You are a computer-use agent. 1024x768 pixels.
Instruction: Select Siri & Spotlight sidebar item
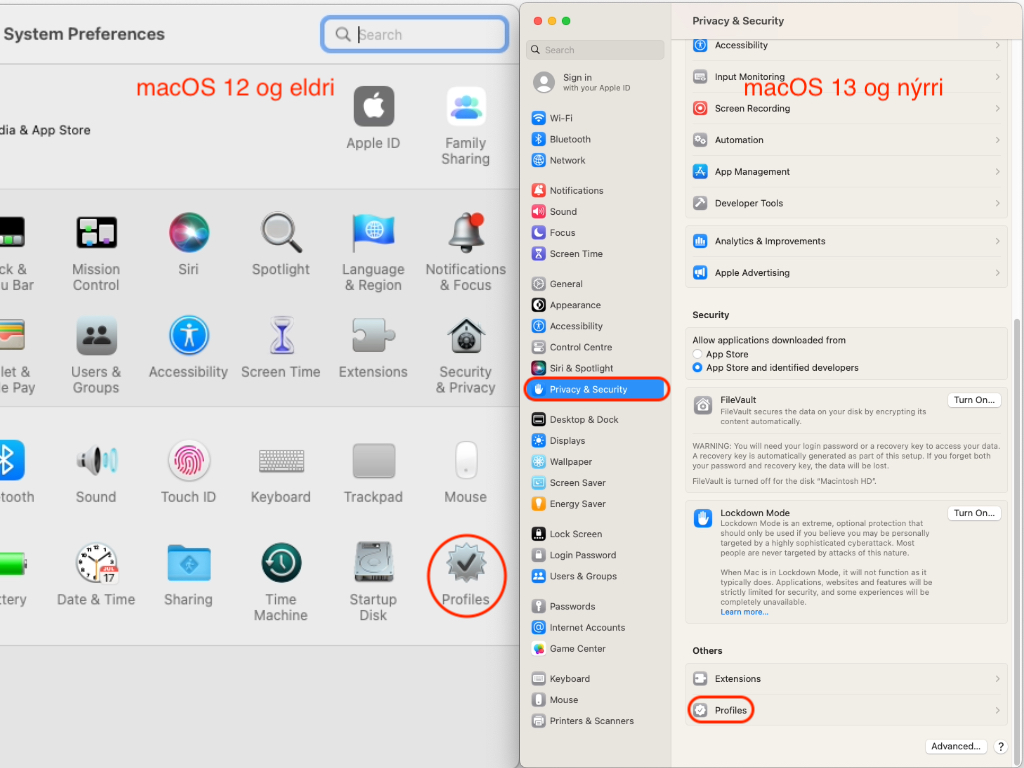pos(596,368)
